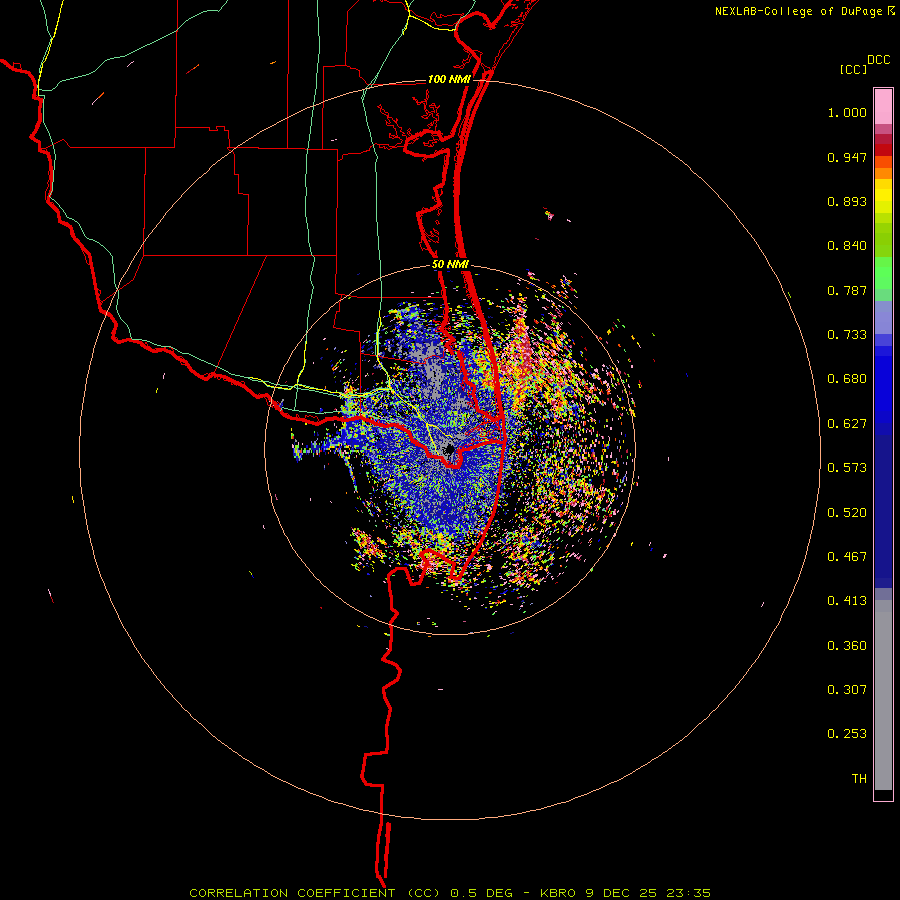Click the NEXLAB-College of DuPage title text

pyautogui.click(x=798, y=11)
